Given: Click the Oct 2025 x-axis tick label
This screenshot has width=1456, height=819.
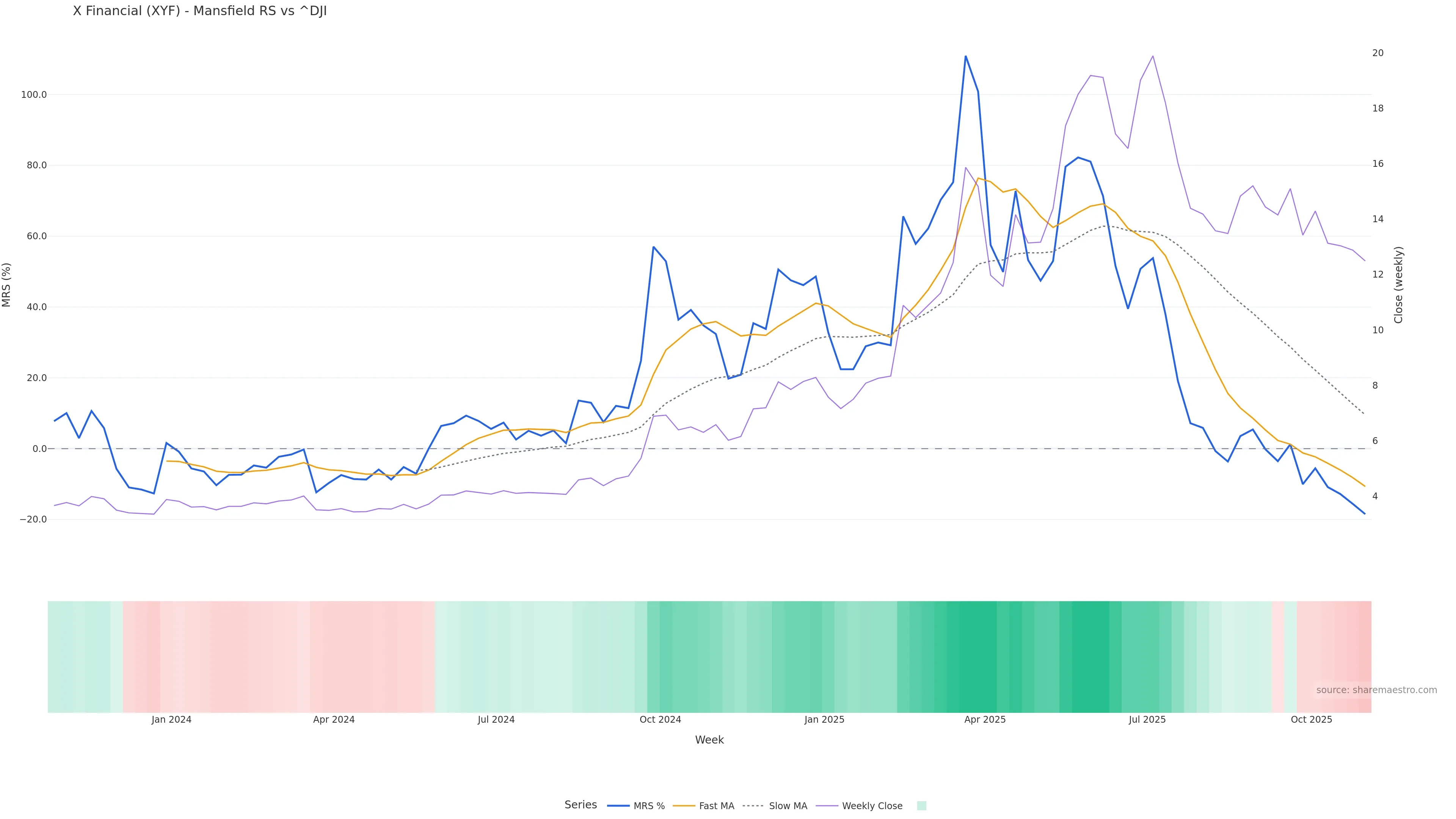Looking at the screenshot, I should 1311,720.
